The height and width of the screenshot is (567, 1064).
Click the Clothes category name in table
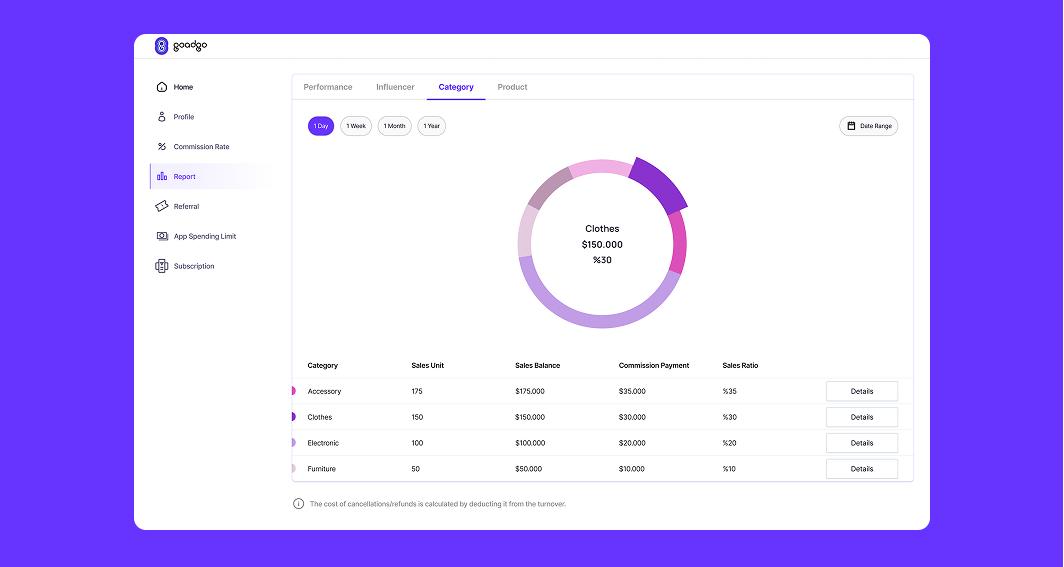coord(320,417)
